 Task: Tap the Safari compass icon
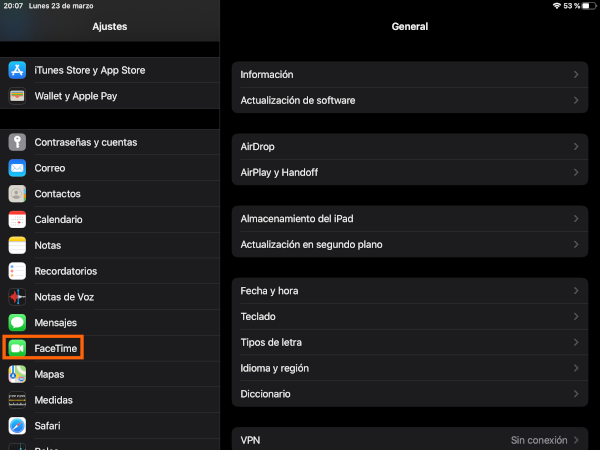pos(17,425)
